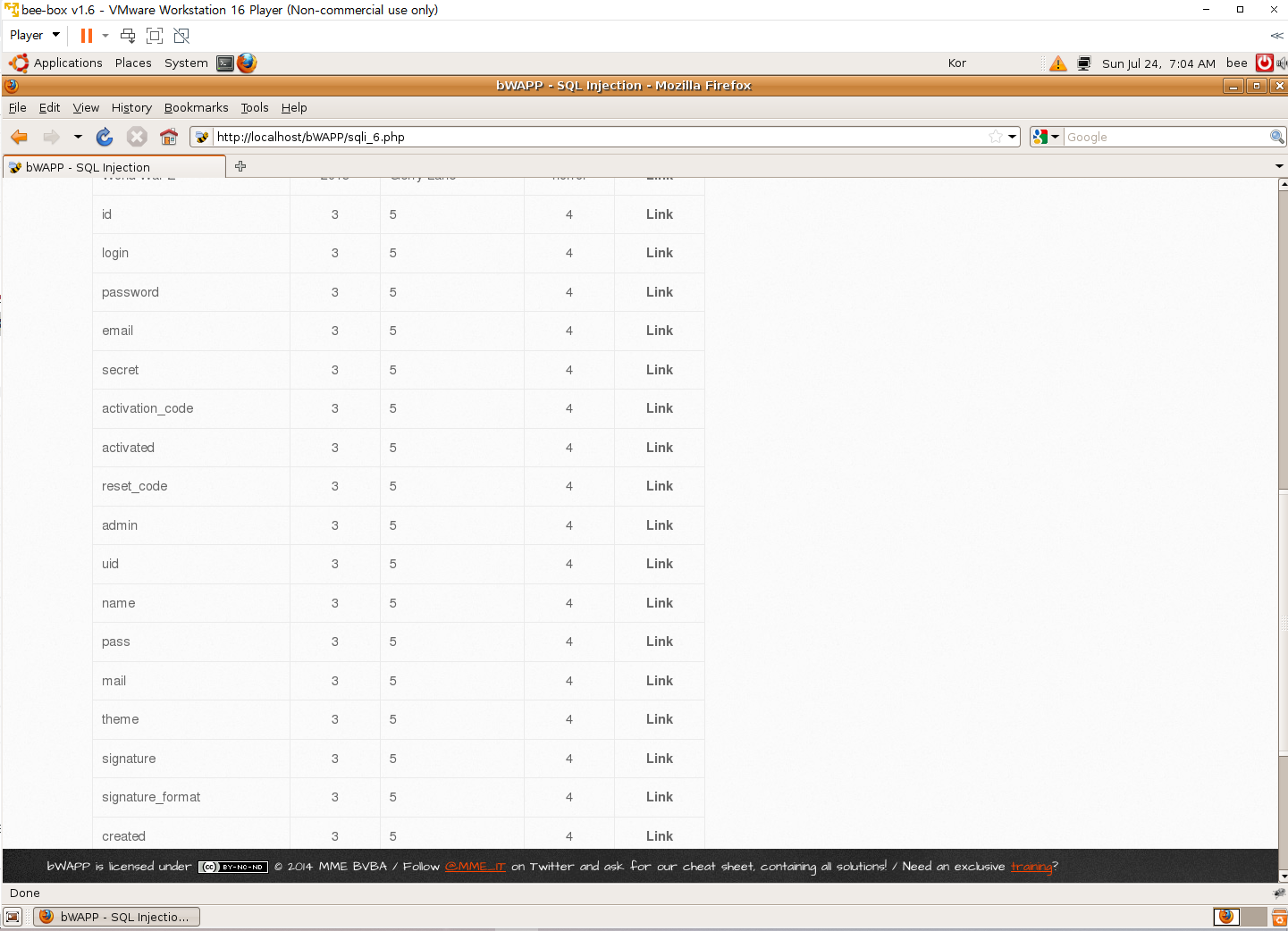Open the File menu

tap(18, 107)
